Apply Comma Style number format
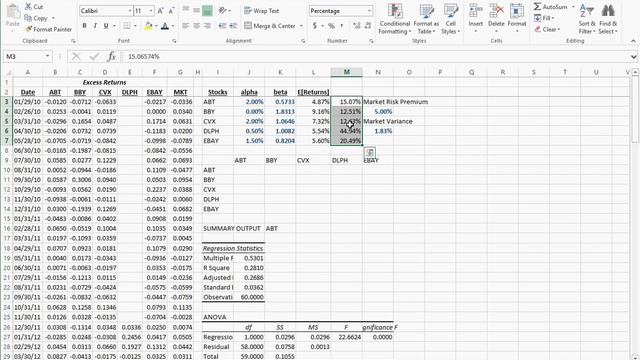The image size is (640, 360). tap(342, 26)
